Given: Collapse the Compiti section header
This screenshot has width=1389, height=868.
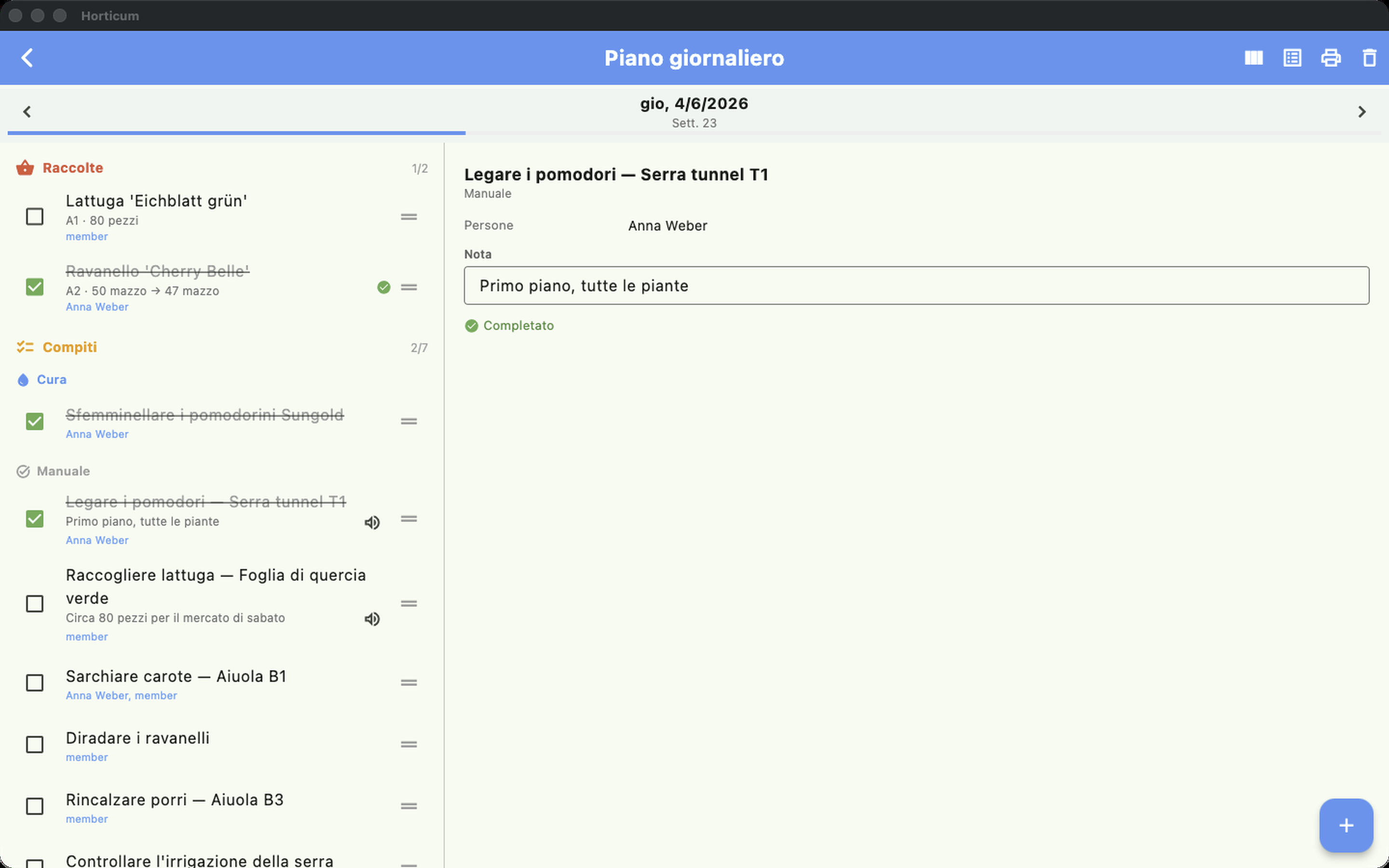Looking at the screenshot, I should tap(222, 347).
